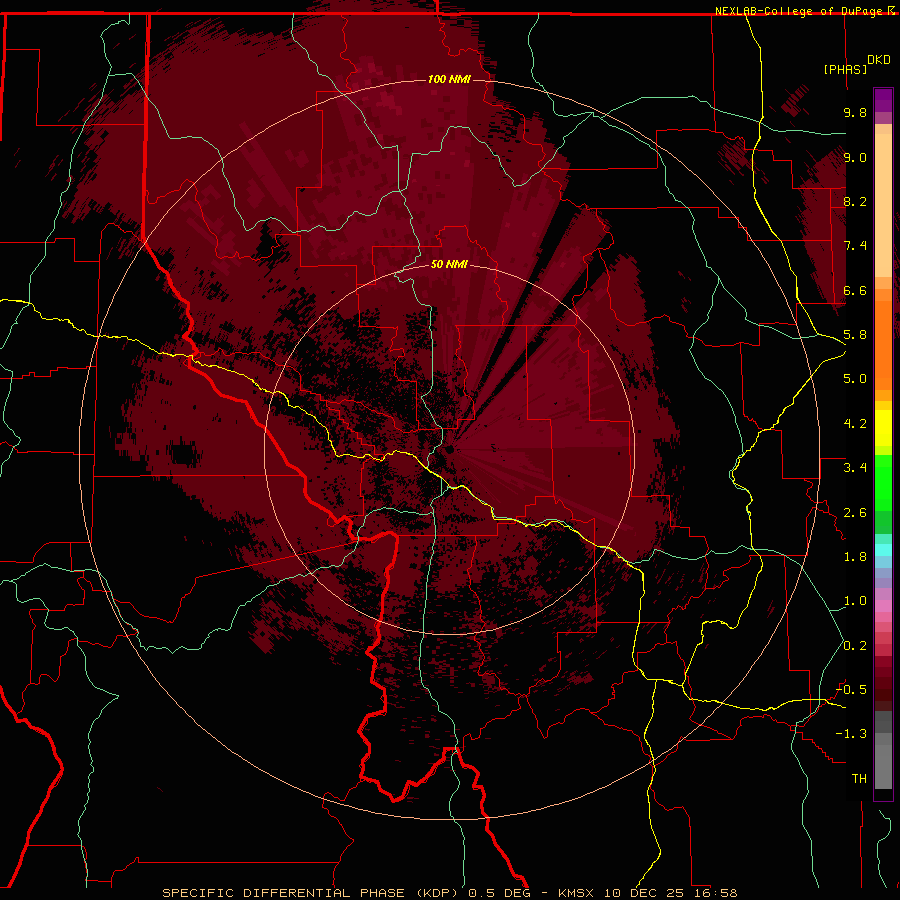The width and height of the screenshot is (900, 900).
Task: Click the -1.3 value on the color scale
Action: click(x=851, y=734)
